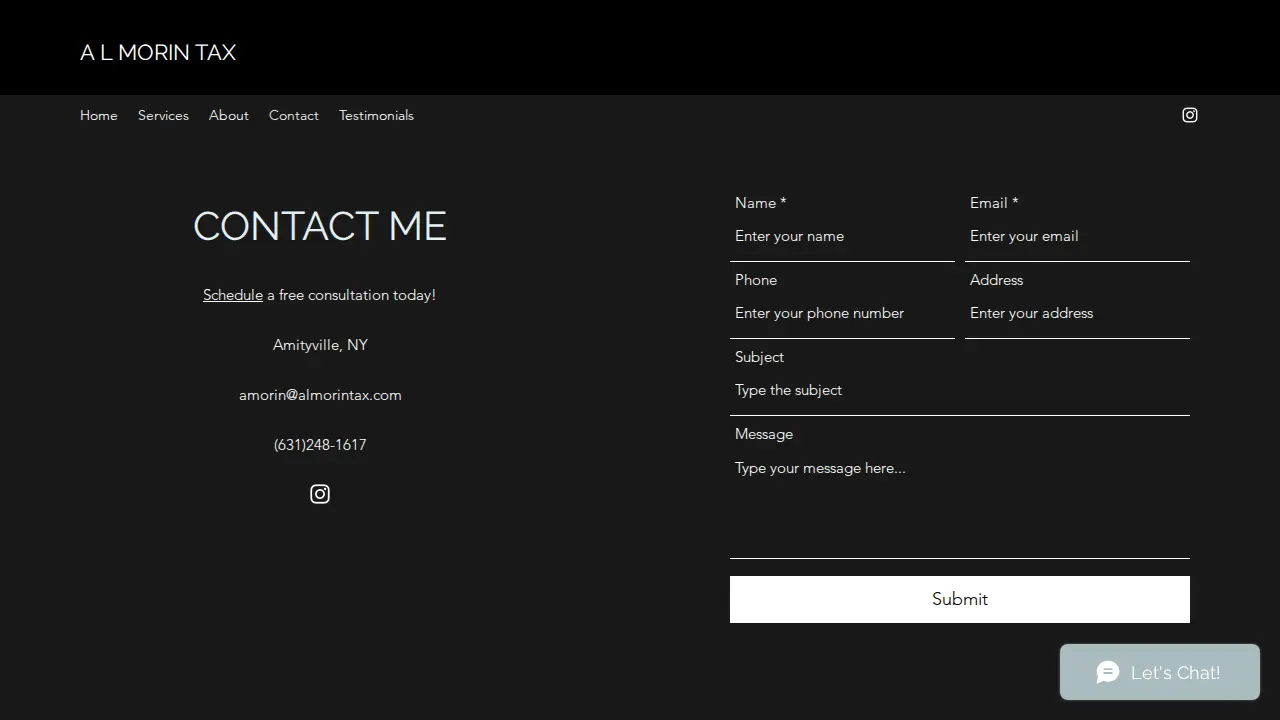The height and width of the screenshot is (720, 1280).
Task: Open the Testimonials menu item
Action: click(376, 116)
